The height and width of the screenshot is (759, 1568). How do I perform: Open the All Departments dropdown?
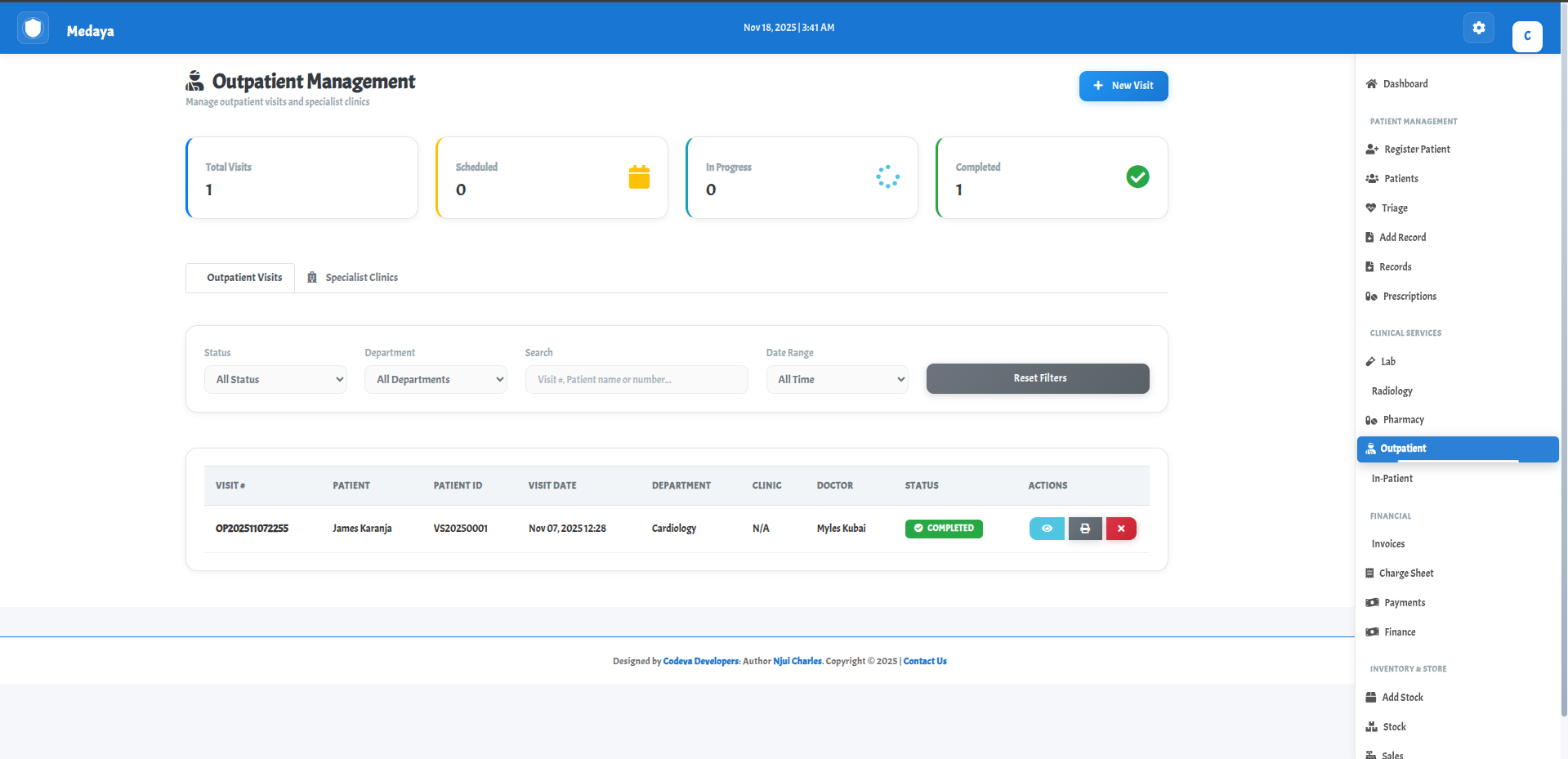436,380
